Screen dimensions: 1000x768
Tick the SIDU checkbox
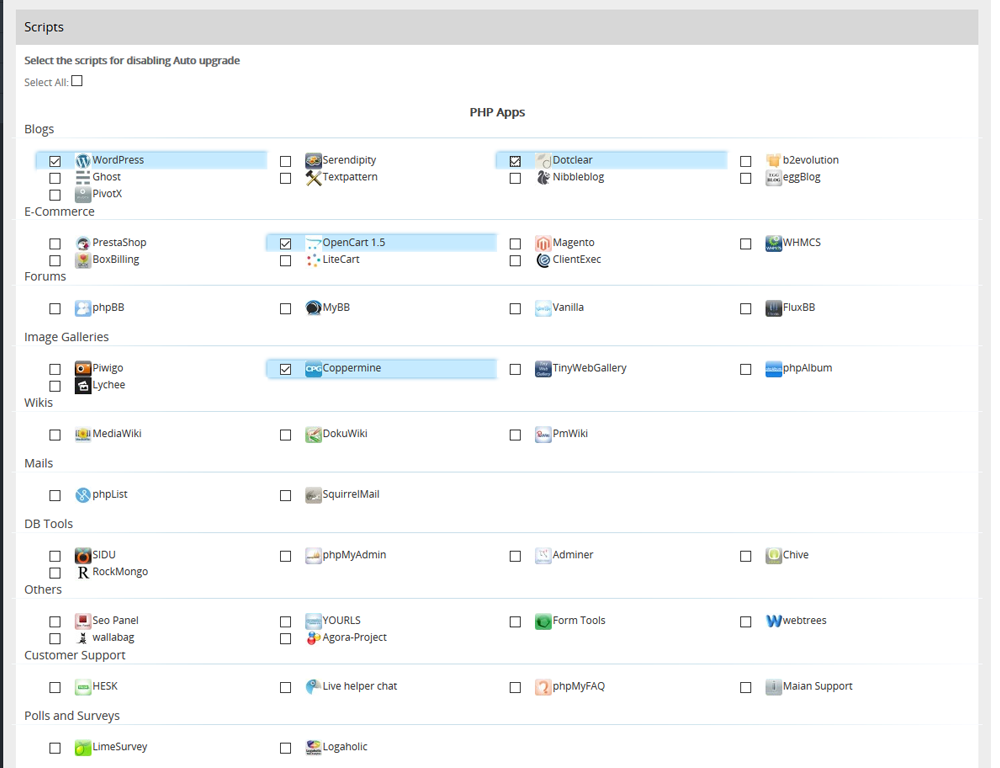tap(55, 556)
